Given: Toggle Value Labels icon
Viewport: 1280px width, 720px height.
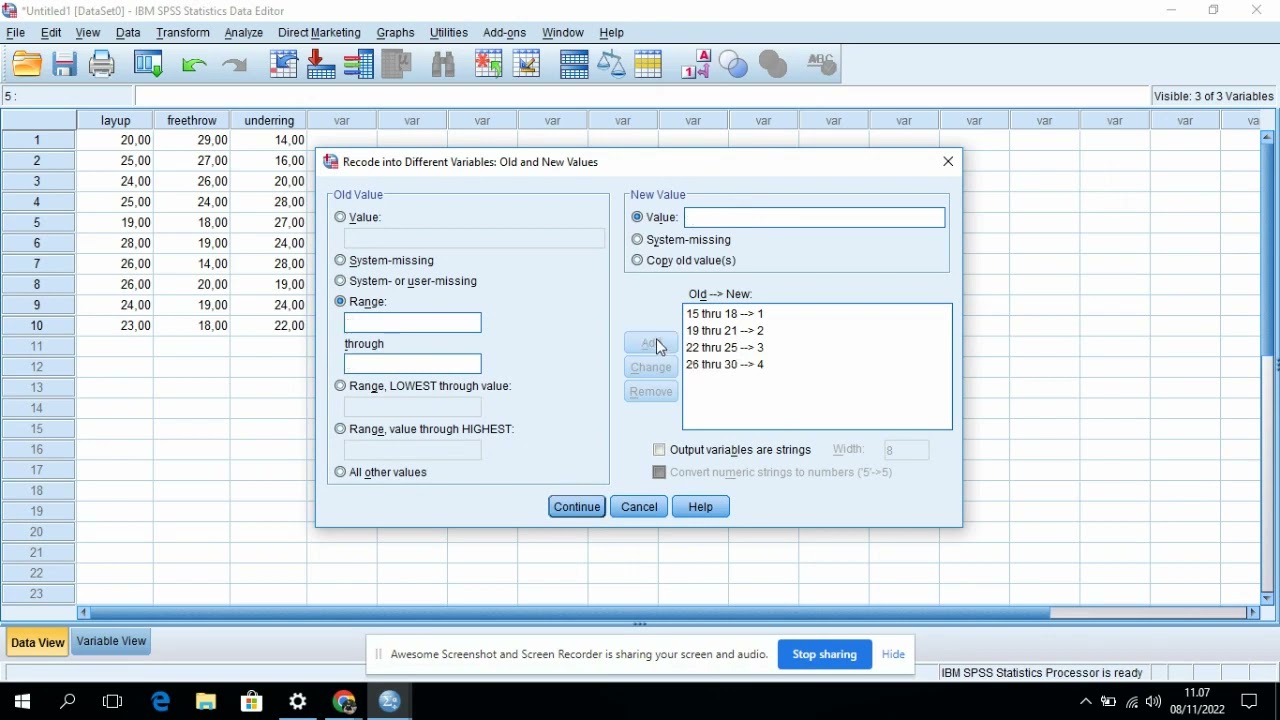Looking at the screenshot, I should [696, 65].
